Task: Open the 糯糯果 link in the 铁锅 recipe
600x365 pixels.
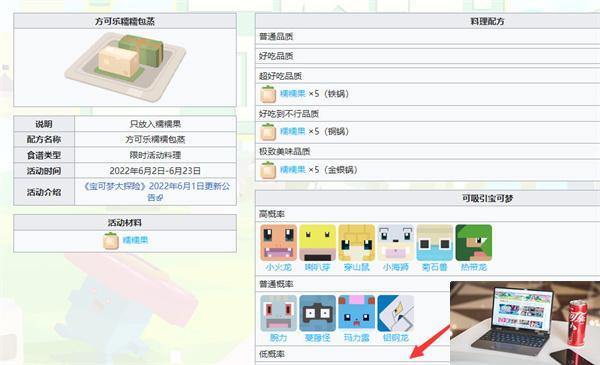Action: (293, 94)
